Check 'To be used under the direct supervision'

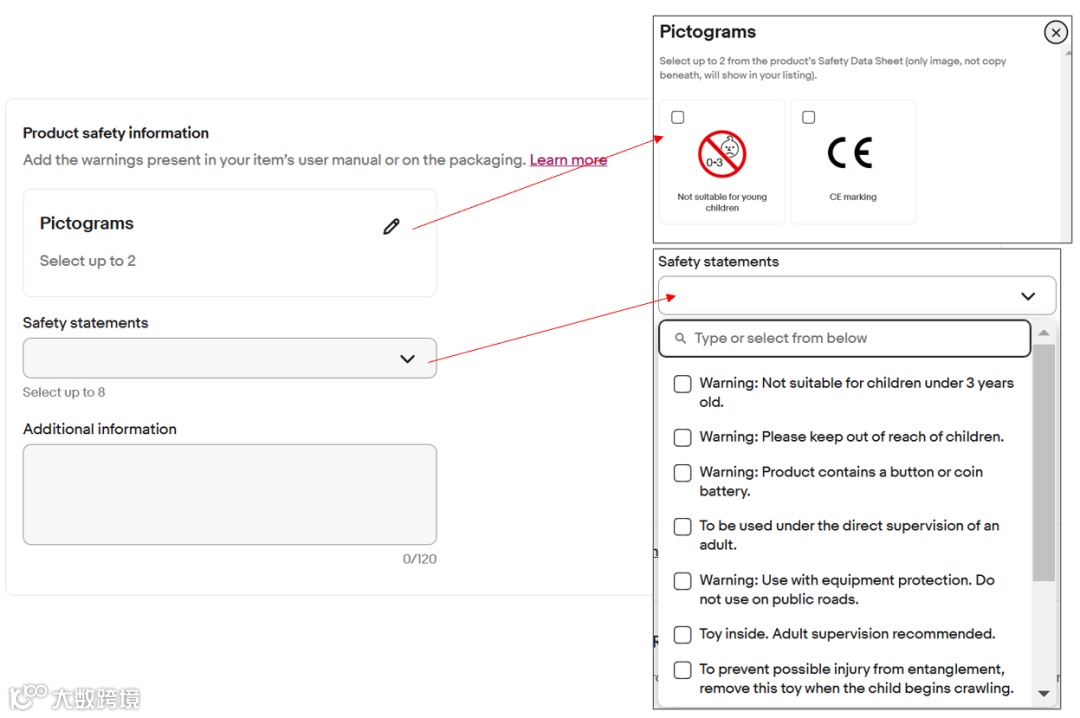(683, 526)
